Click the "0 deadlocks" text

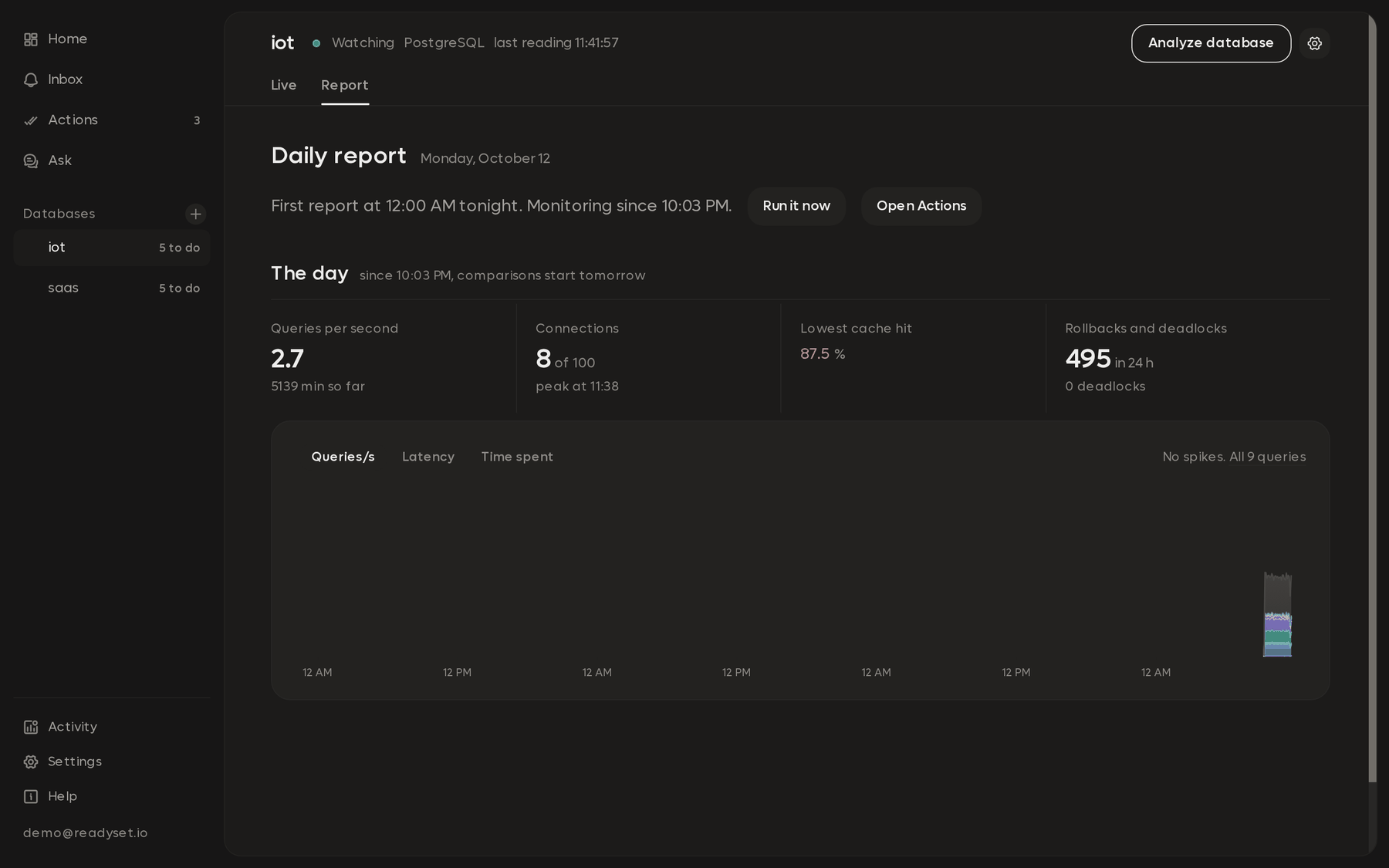(1105, 387)
